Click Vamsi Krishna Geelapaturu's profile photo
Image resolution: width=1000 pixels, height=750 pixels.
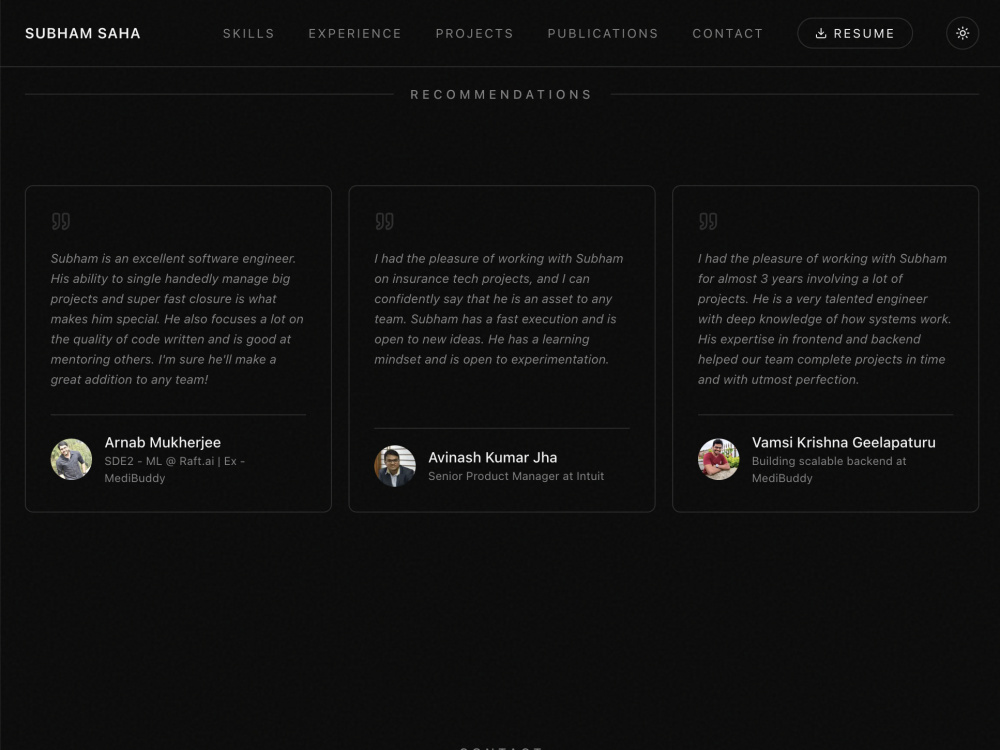tap(719, 459)
